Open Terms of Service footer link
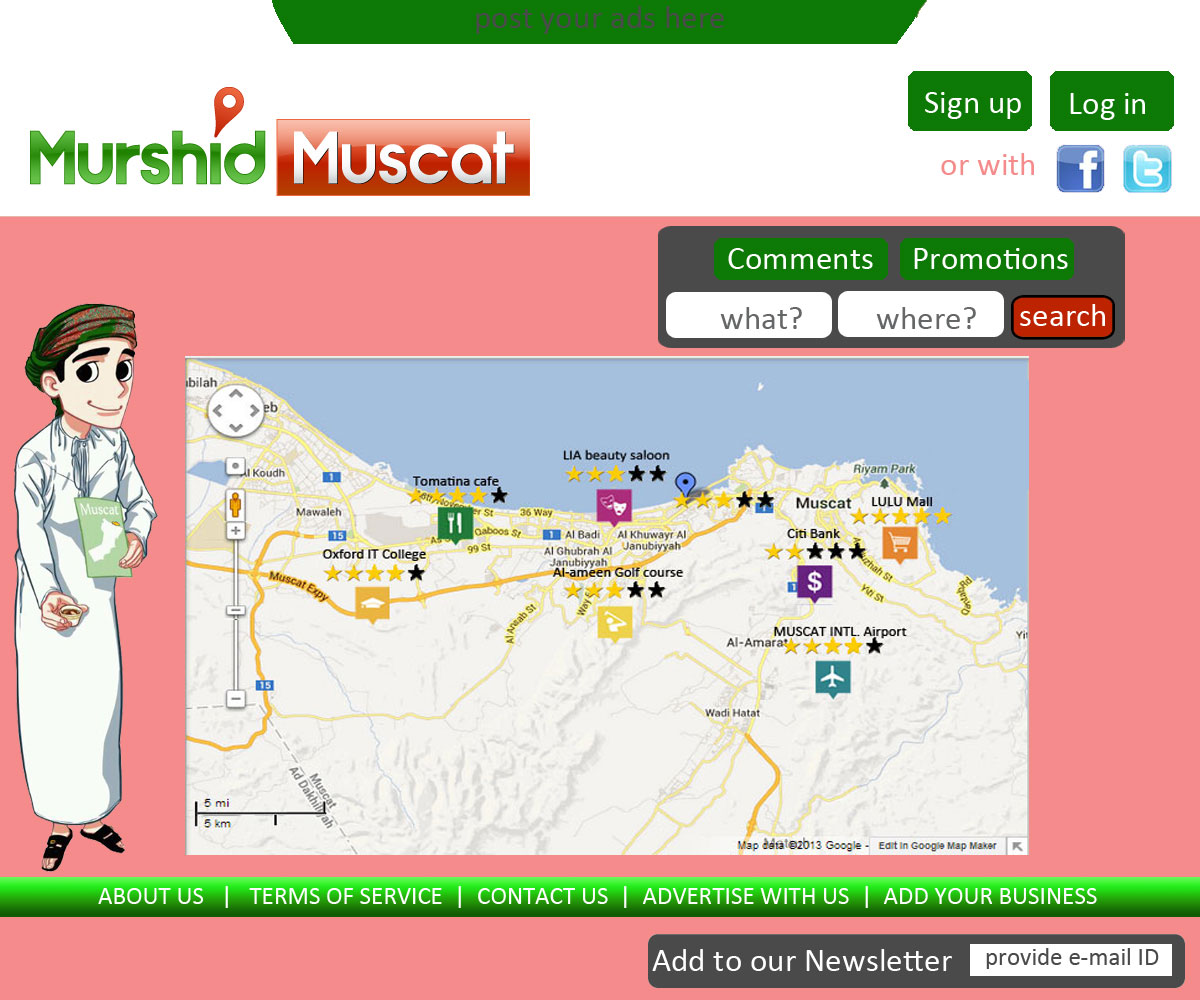The width and height of the screenshot is (1200, 1000). [x=346, y=897]
